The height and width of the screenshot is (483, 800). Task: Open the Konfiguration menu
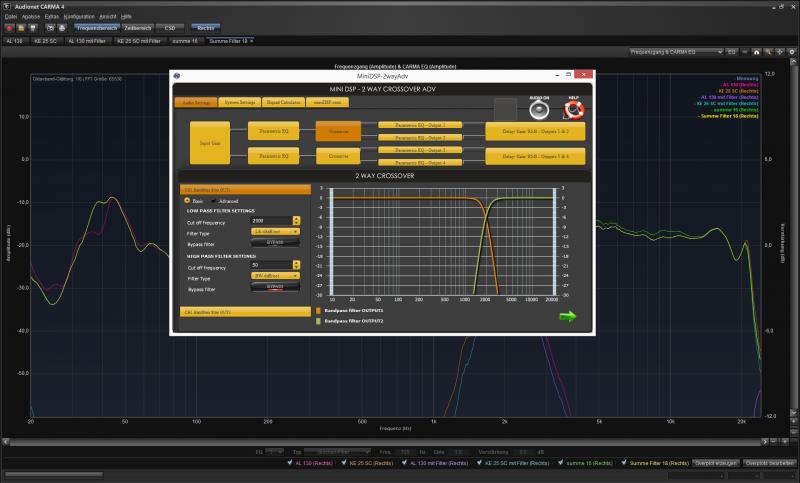click(79, 17)
